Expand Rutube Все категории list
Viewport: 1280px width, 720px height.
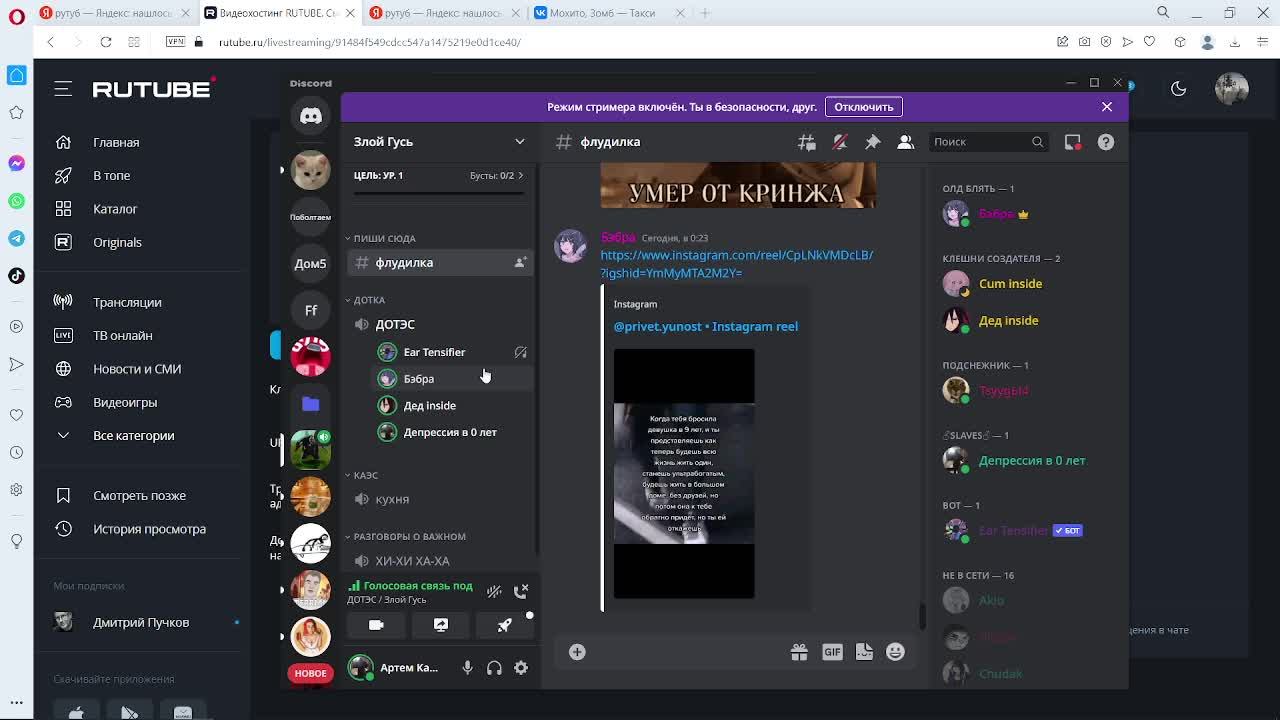tap(133, 436)
